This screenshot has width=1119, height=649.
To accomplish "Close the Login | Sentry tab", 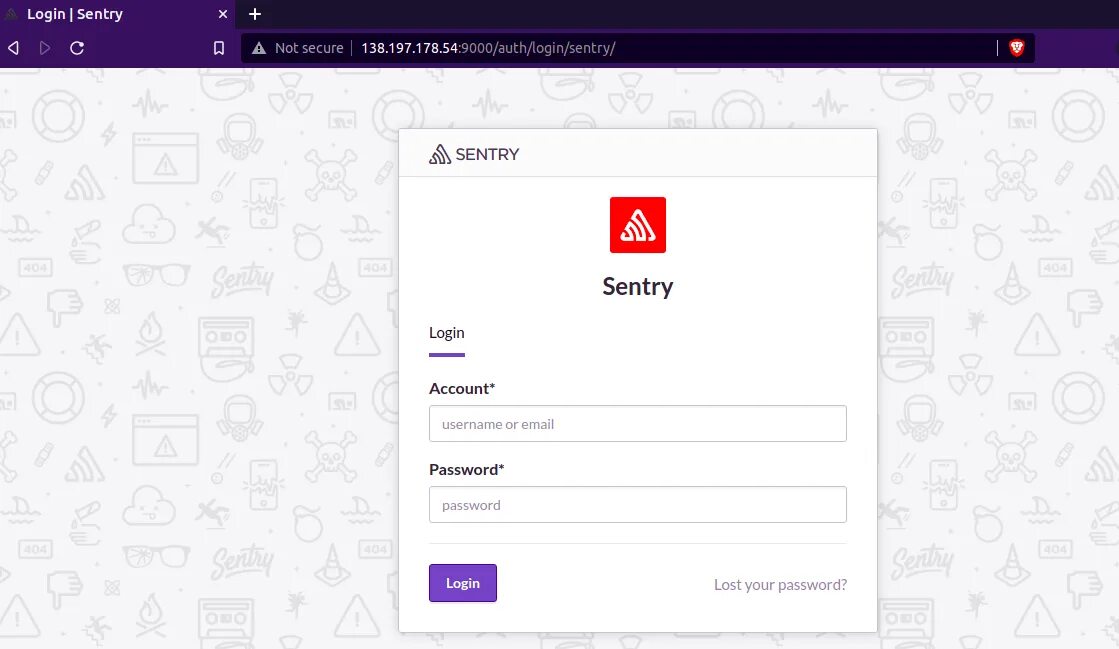I will (223, 14).
